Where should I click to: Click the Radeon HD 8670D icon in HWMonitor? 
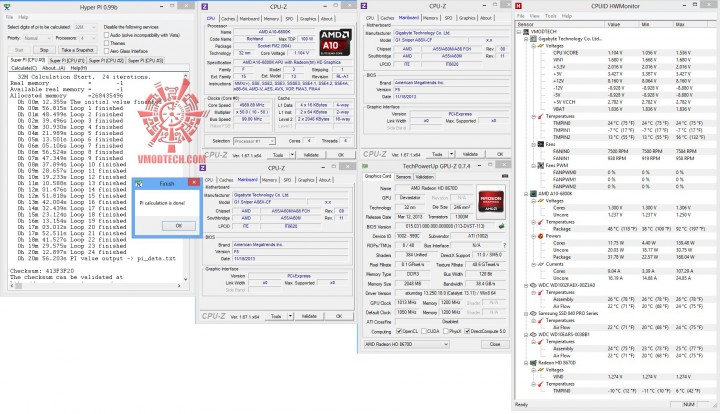coord(533,363)
